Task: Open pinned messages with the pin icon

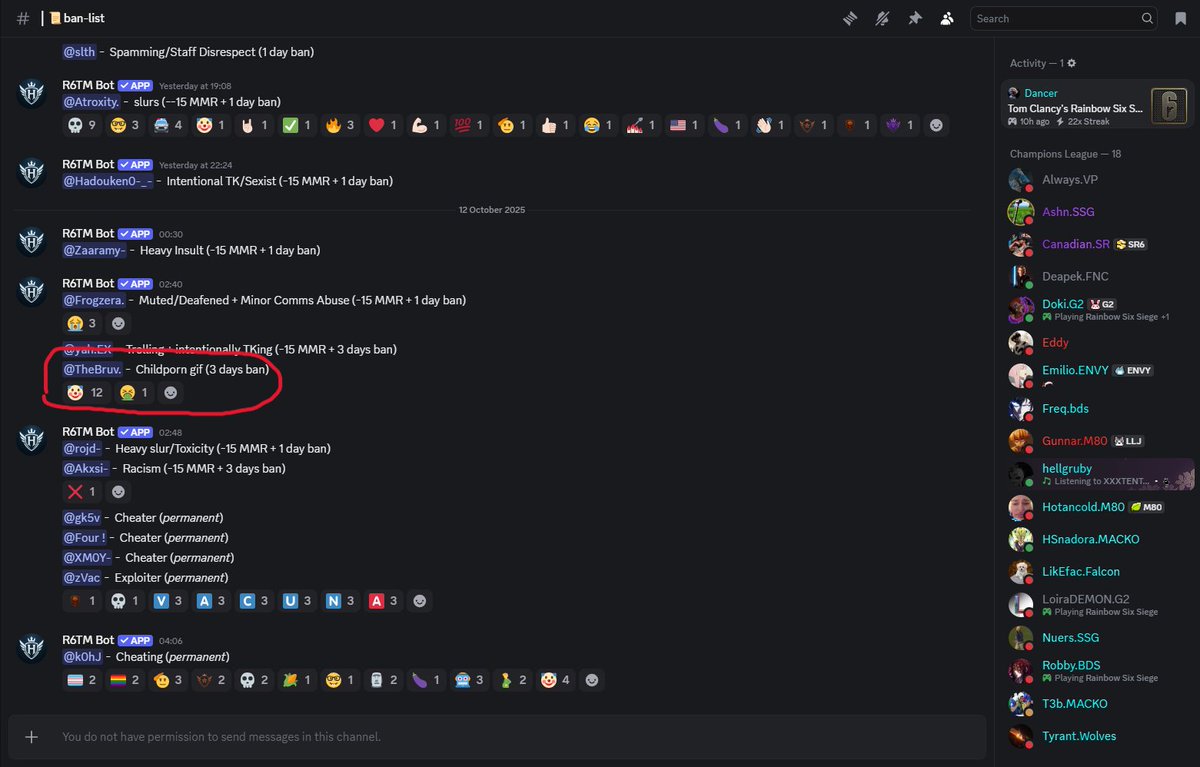Action: [914, 18]
